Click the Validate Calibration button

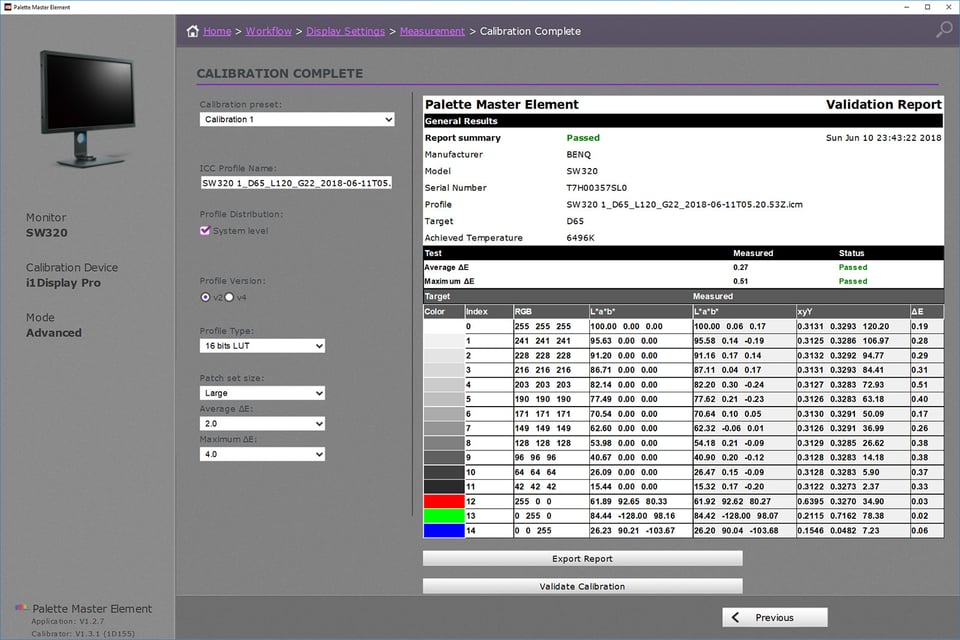582,586
